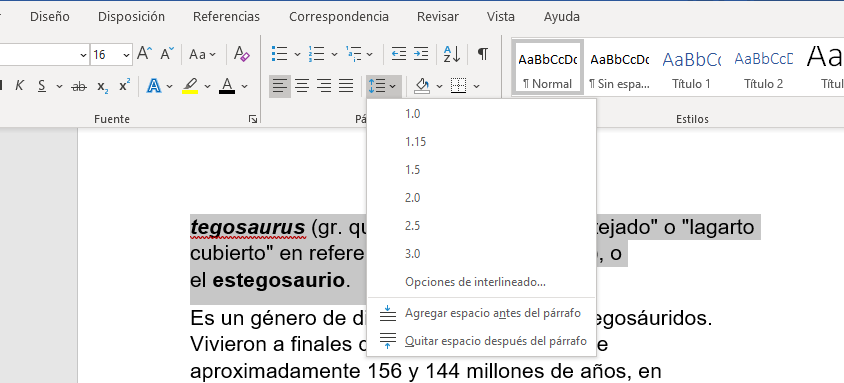The image size is (844, 383).
Task: Go to the Vista tab
Action: pos(501,17)
